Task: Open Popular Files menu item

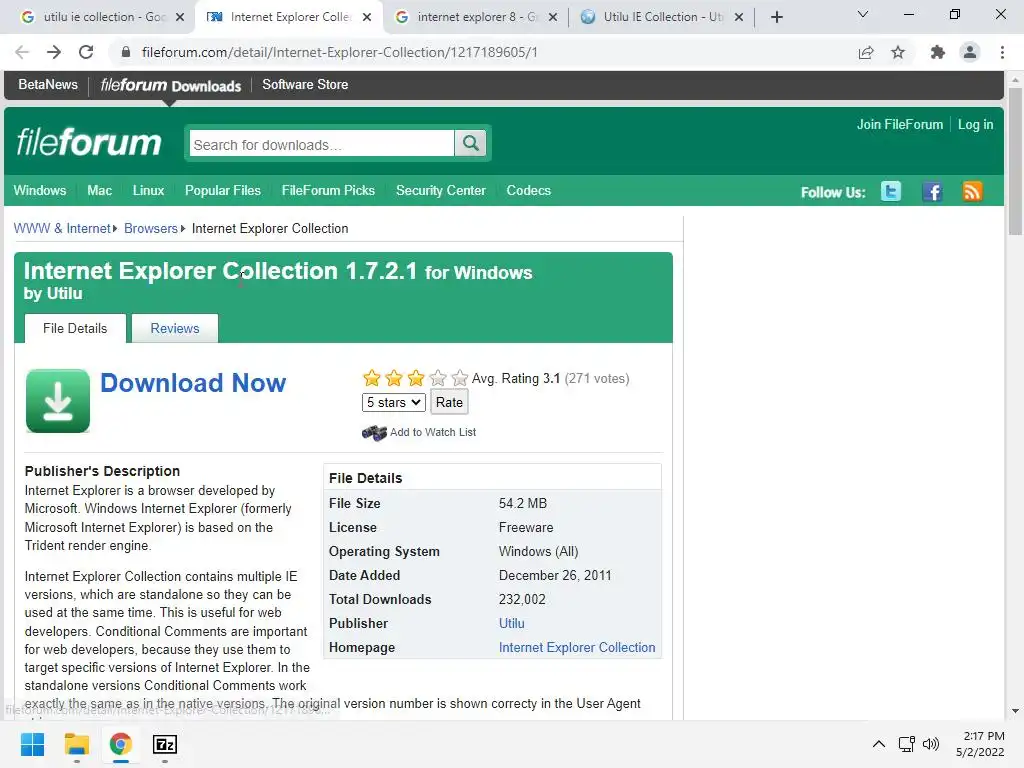Action: click(x=223, y=191)
